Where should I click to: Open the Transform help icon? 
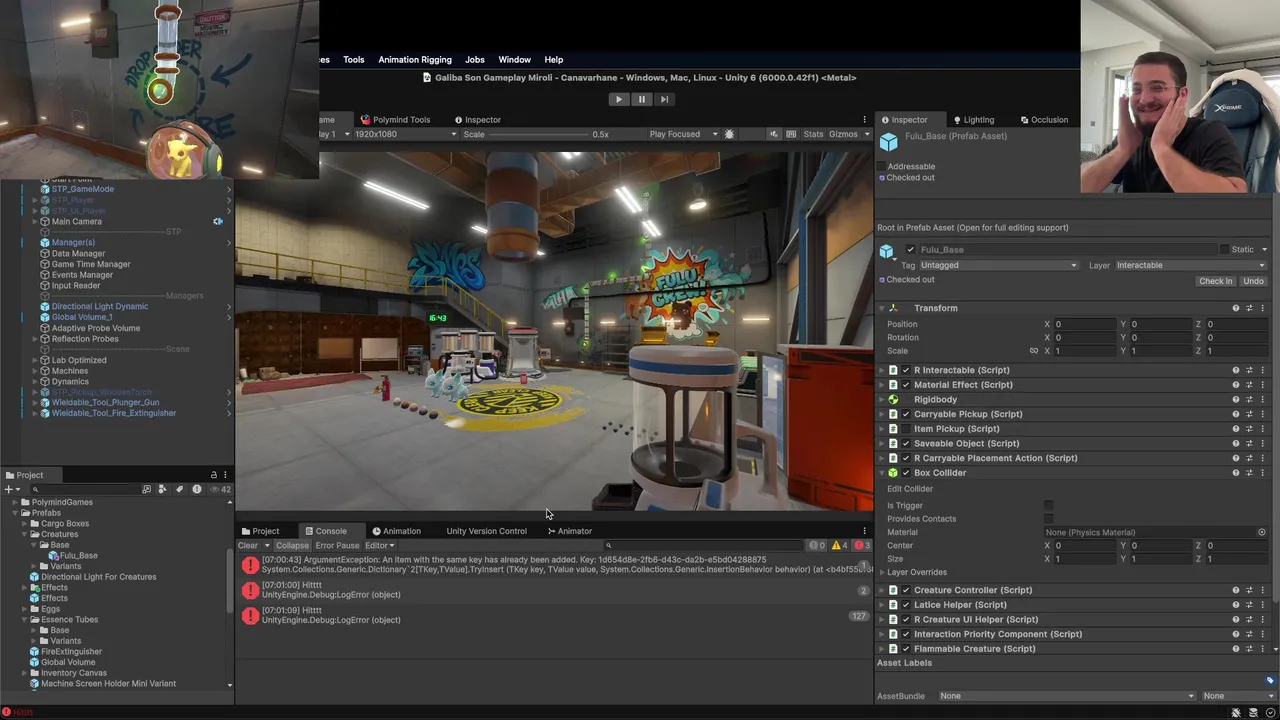(1236, 308)
